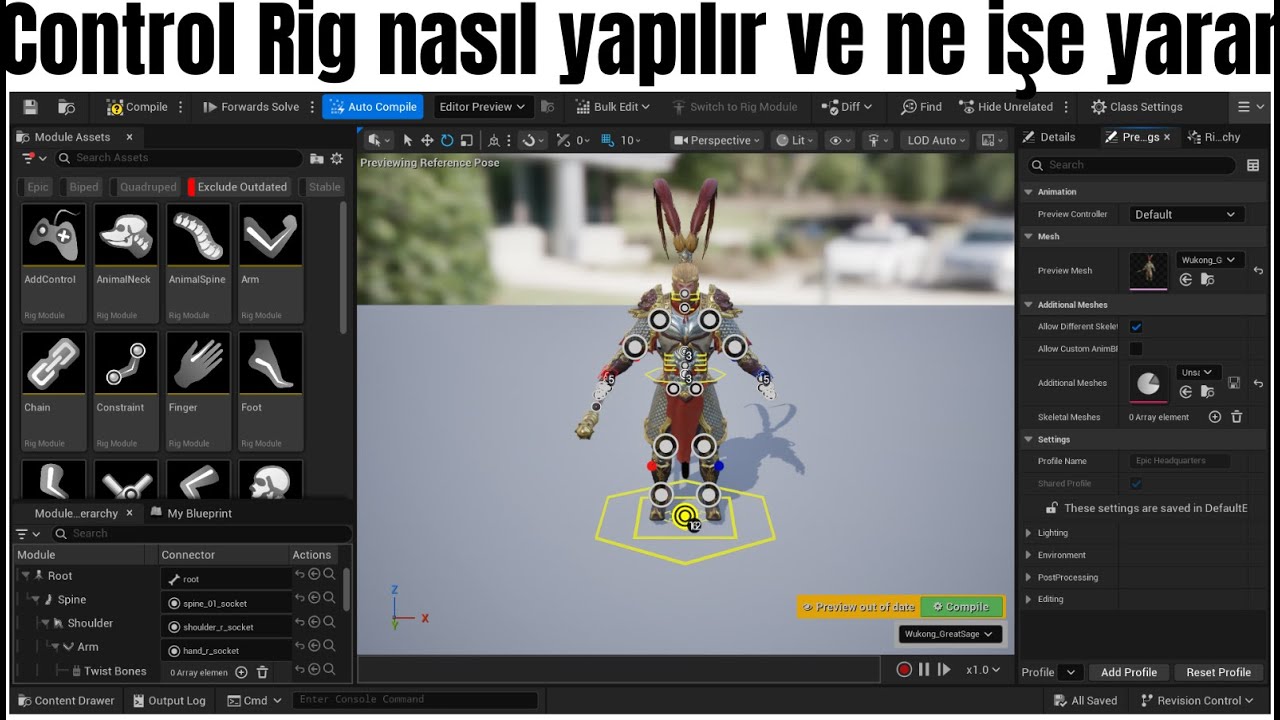Click the add folder icon beside Search Assets
The image size is (1280, 720).
317,158
